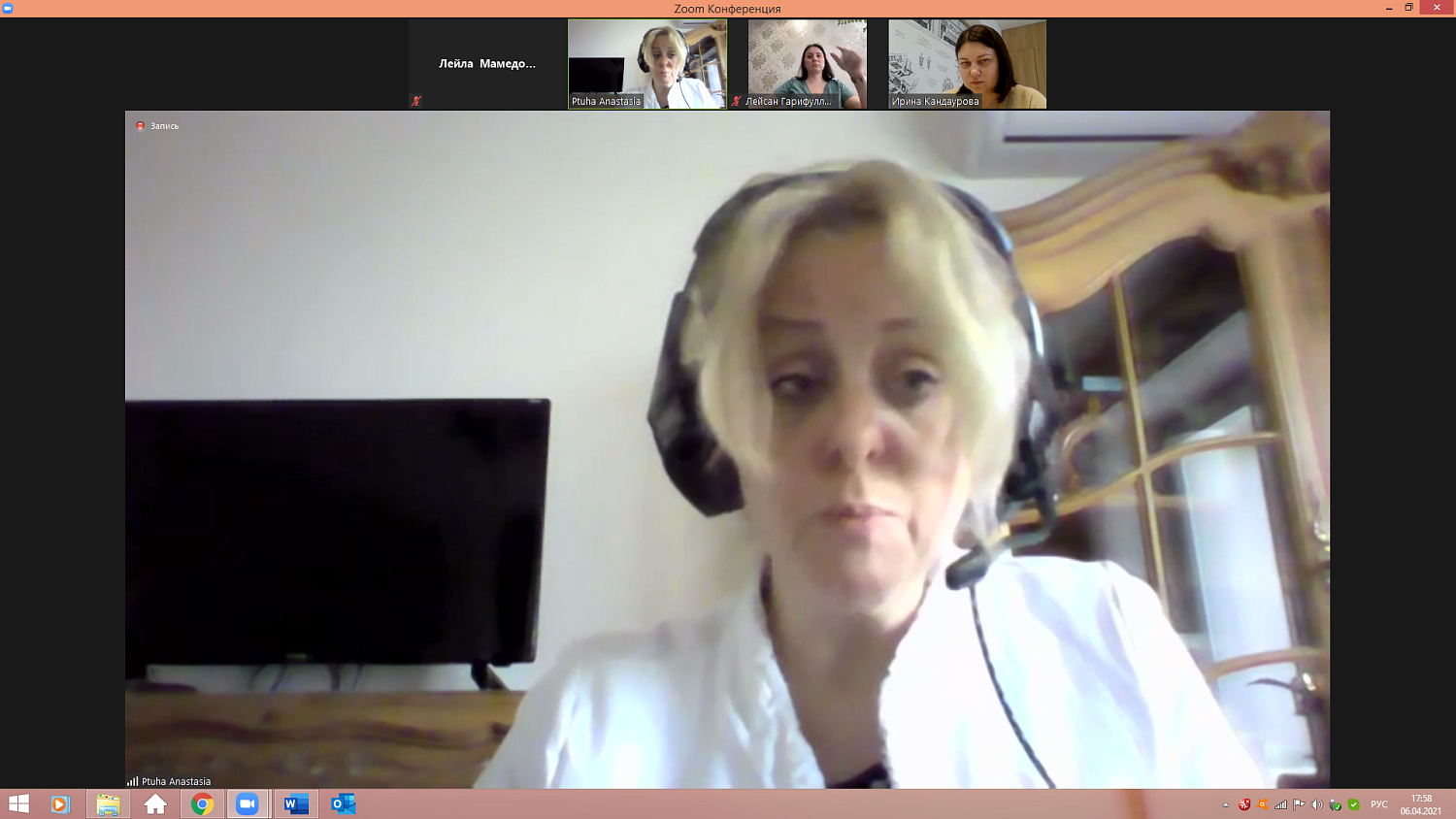Image resolution: width=1456 pixels, height=819 pixels.
Task: Switch to Microsoft Word in the taskbar
Action: pyautogui.click(x=296, y=804)
